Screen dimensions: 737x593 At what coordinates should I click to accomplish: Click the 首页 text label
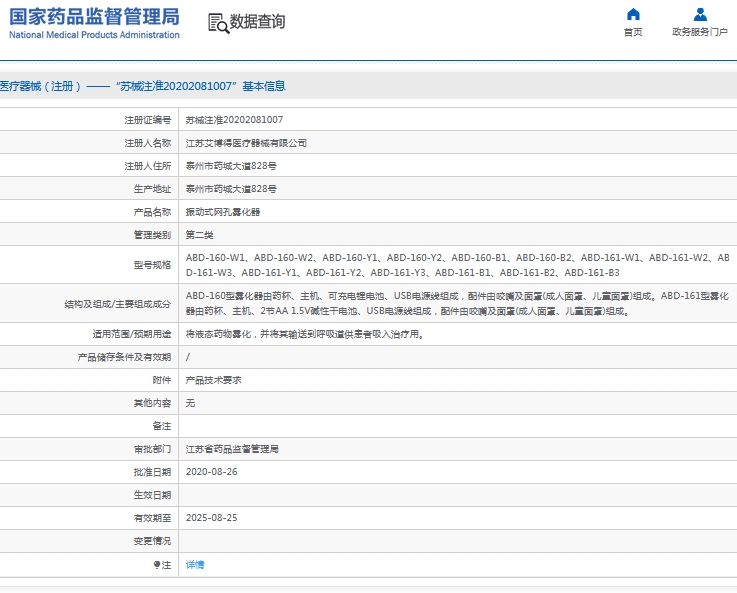point(633,32)
